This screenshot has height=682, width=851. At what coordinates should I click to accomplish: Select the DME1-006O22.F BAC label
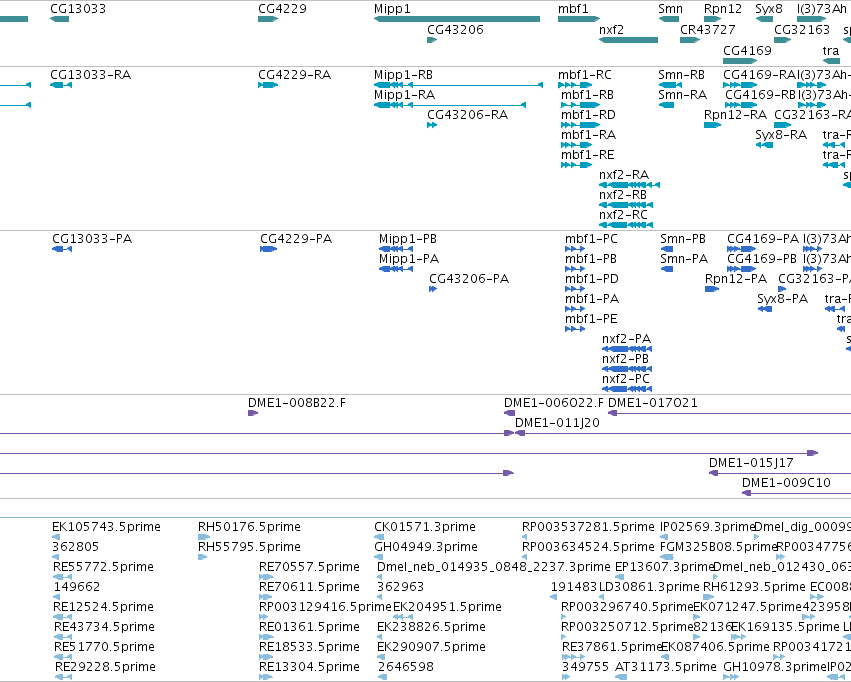tap(554, 403)
